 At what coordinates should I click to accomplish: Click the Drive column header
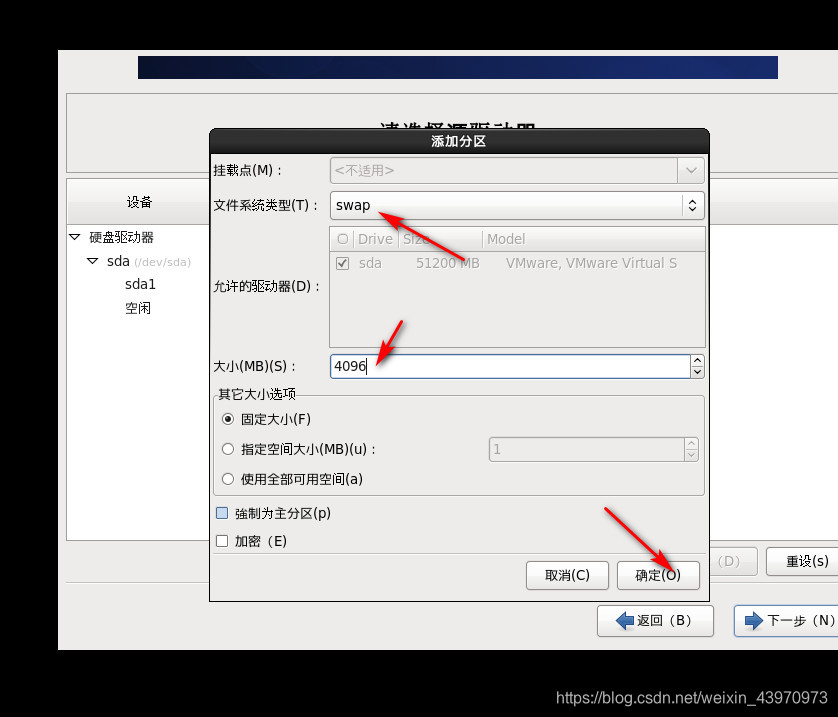click(375, 239)
